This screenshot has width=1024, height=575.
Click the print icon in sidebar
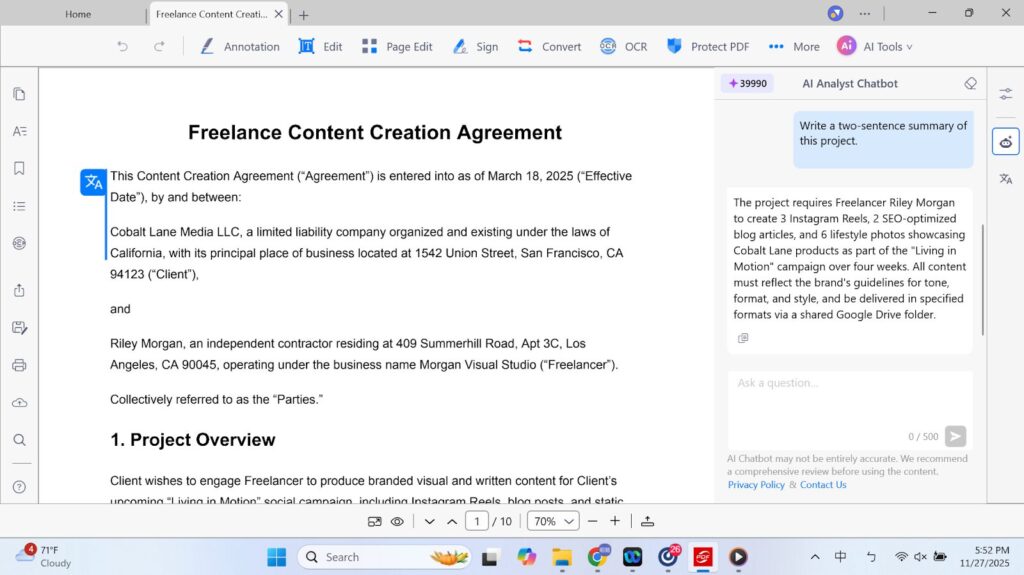pyautogui.click(x=19, y=365)
